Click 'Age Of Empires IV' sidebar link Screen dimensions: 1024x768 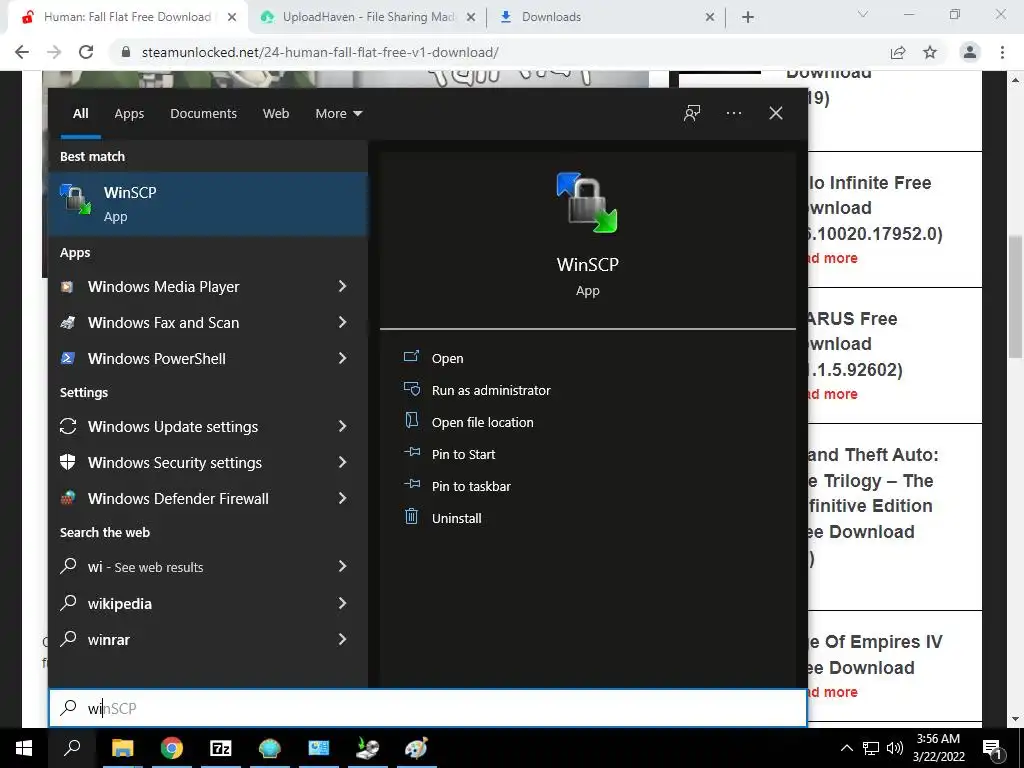(x=874, y=654)
